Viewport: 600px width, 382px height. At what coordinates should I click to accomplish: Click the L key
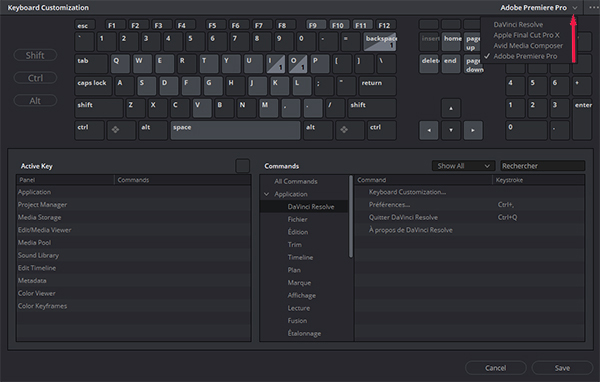pyautogui.click(x=302, y=86)
